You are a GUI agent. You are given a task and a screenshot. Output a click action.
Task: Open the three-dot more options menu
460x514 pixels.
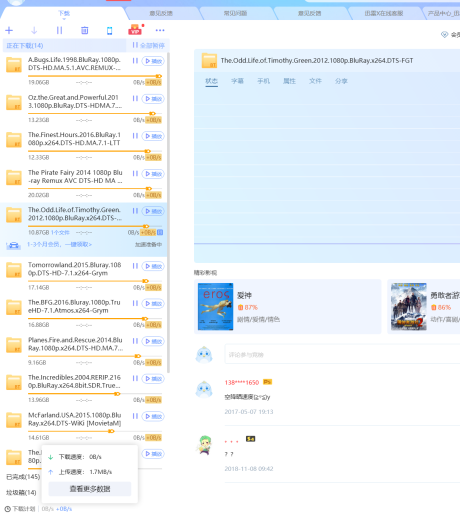(x=160, y=30)
